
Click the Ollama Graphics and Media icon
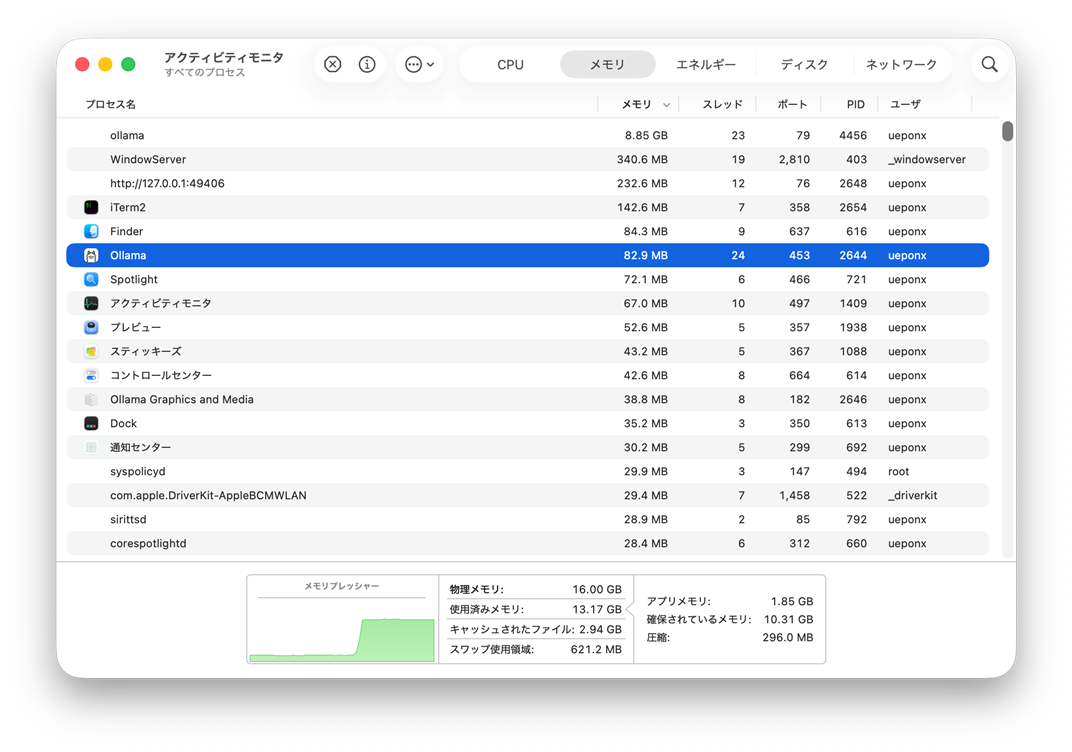pos(91,399)
